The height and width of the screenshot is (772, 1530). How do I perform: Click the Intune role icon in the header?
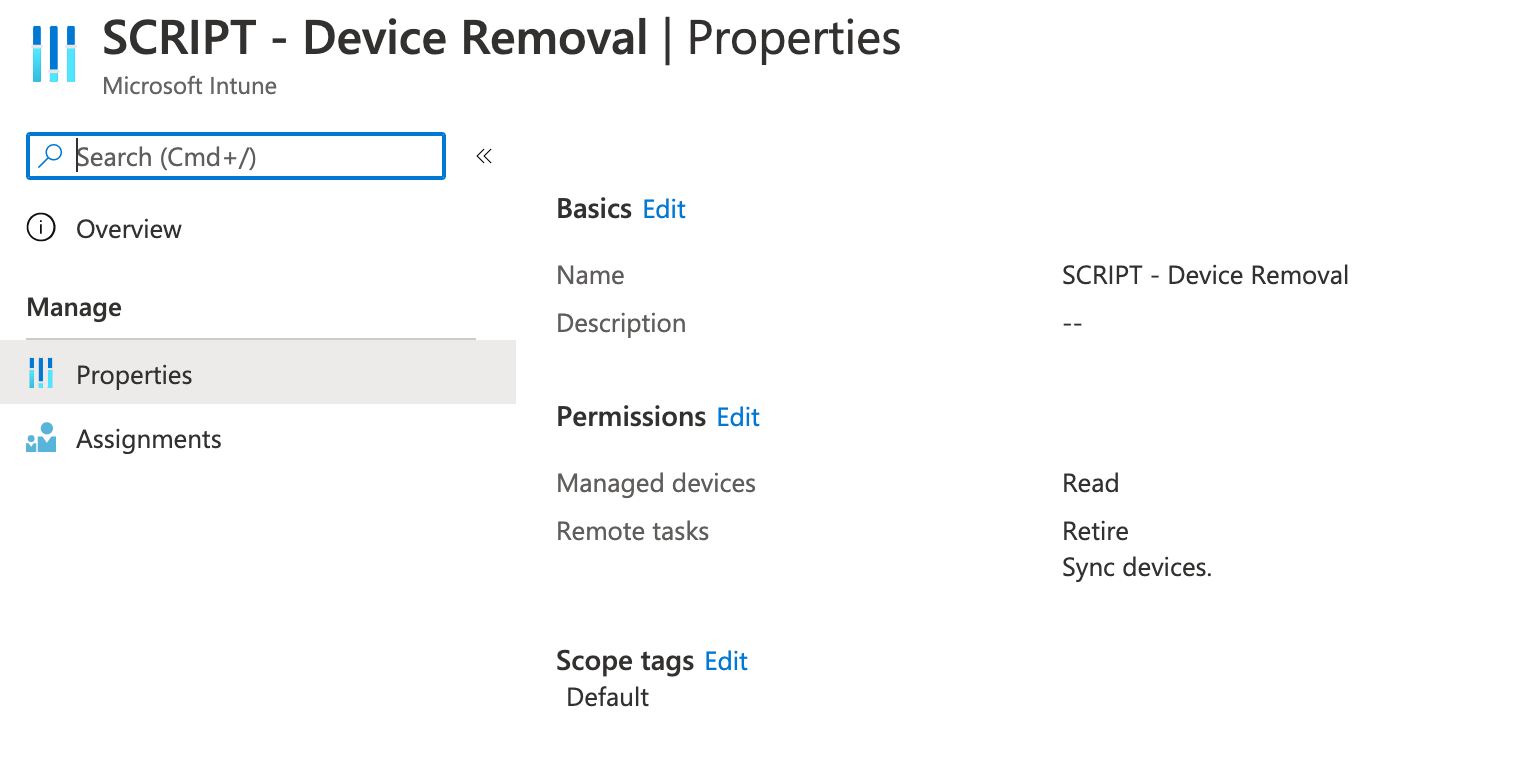coord(54,53)
